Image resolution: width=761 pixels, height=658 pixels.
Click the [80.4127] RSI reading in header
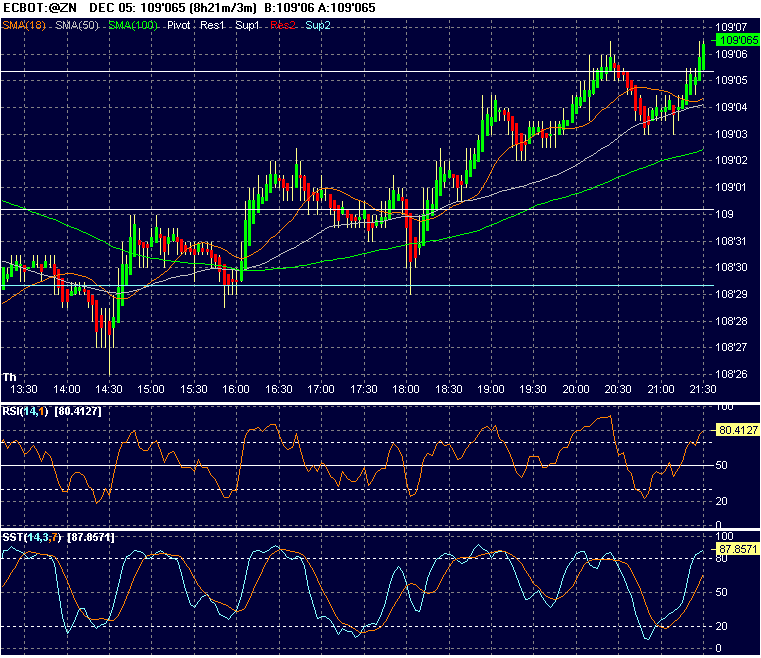click(x=78, y=411)
